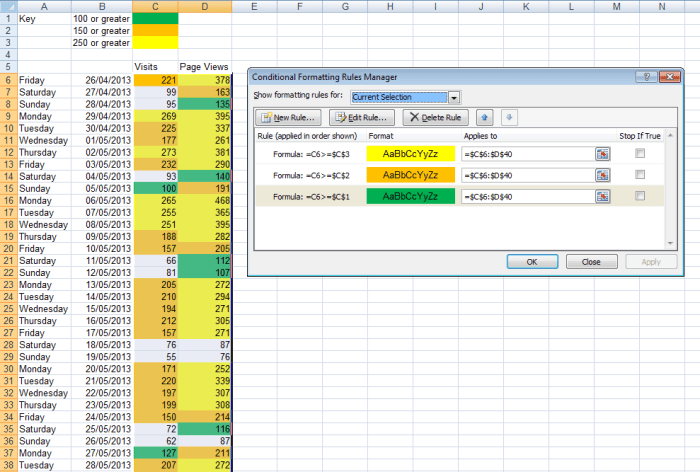Click the New Rule button
Image resolution: width=700 pixels, height=472 pixels.
point(285,118)
